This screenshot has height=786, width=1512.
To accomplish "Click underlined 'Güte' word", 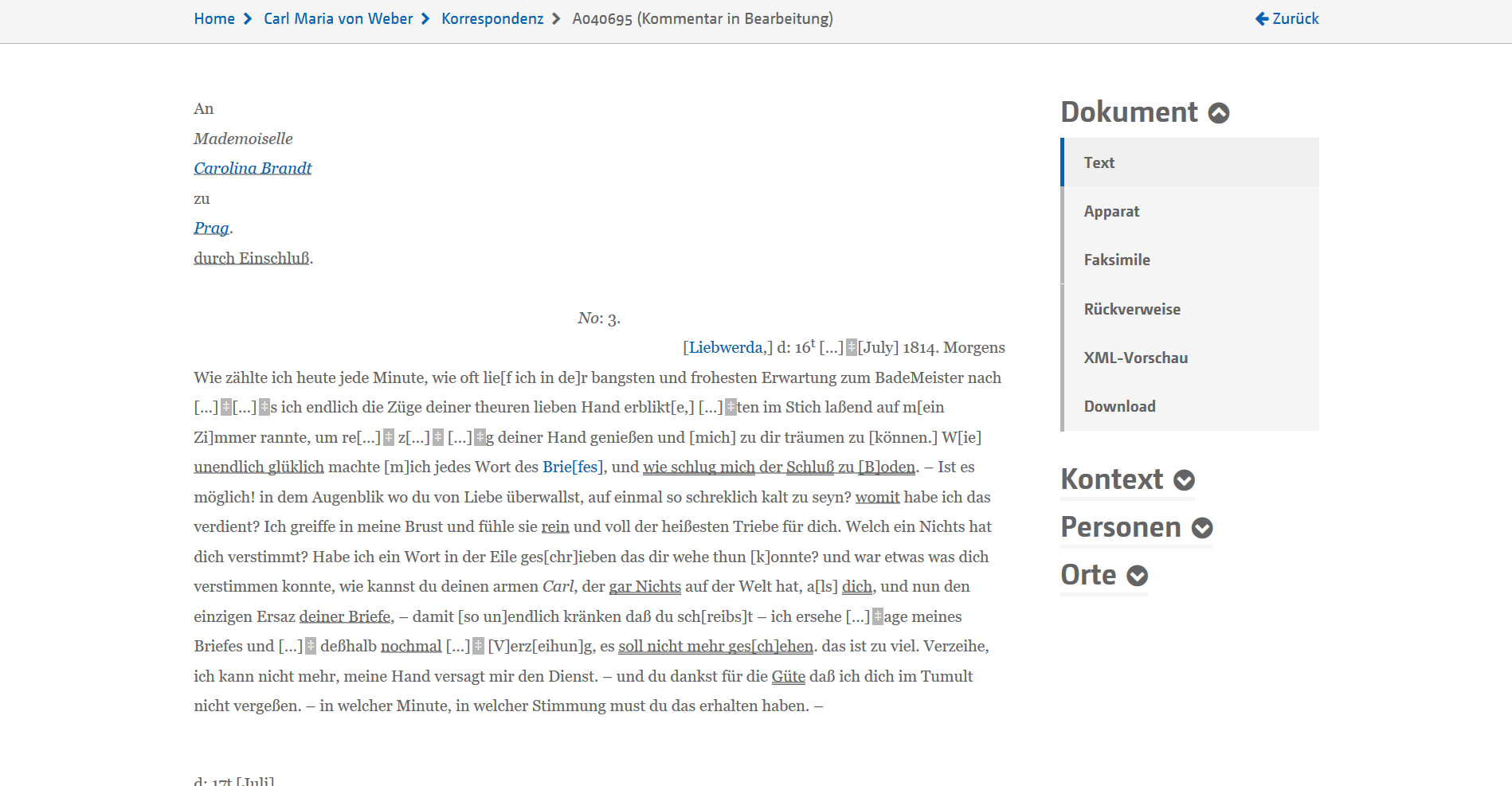I will pos(789,676).
